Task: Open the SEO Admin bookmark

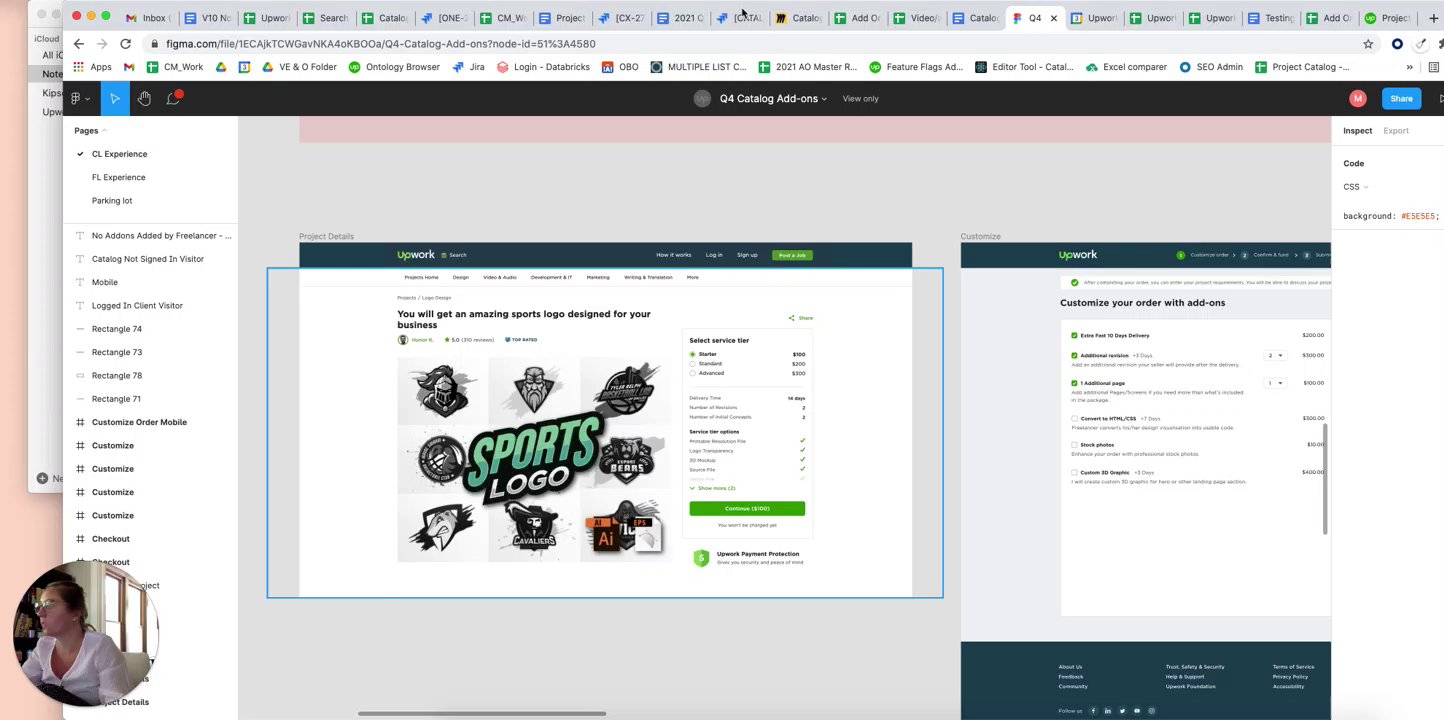Action: click(1211, 67)
